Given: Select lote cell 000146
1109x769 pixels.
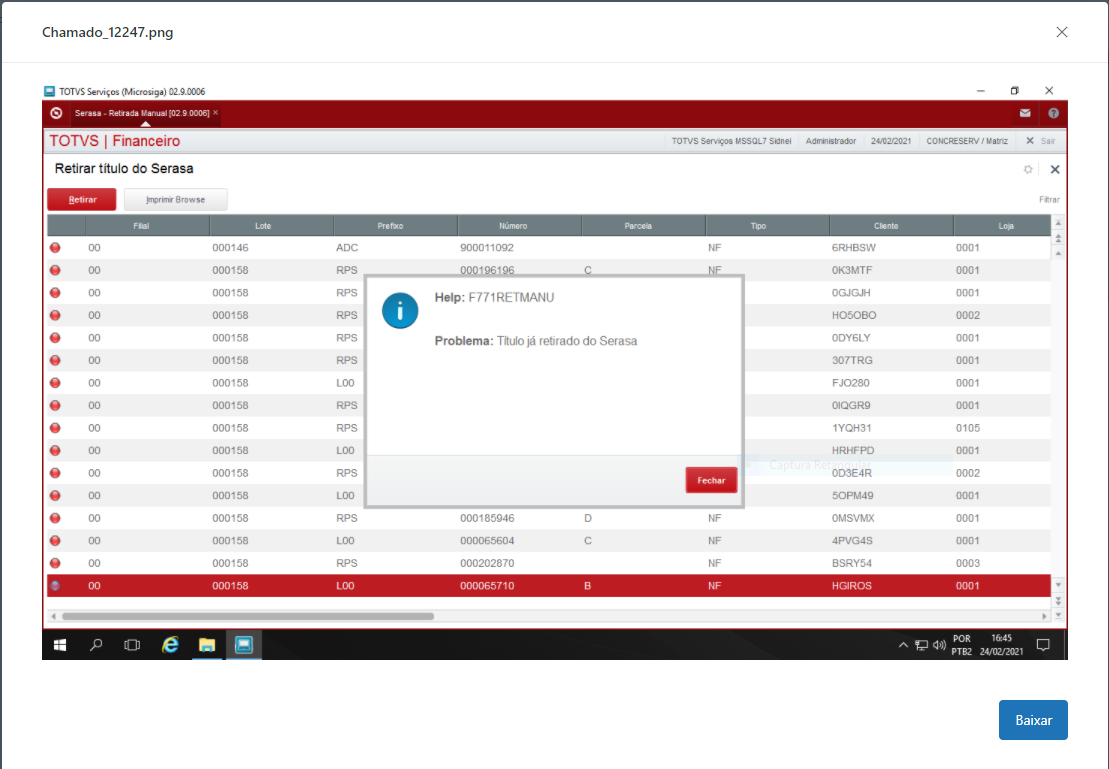Looking at the screenshot, I should (230, 248).
